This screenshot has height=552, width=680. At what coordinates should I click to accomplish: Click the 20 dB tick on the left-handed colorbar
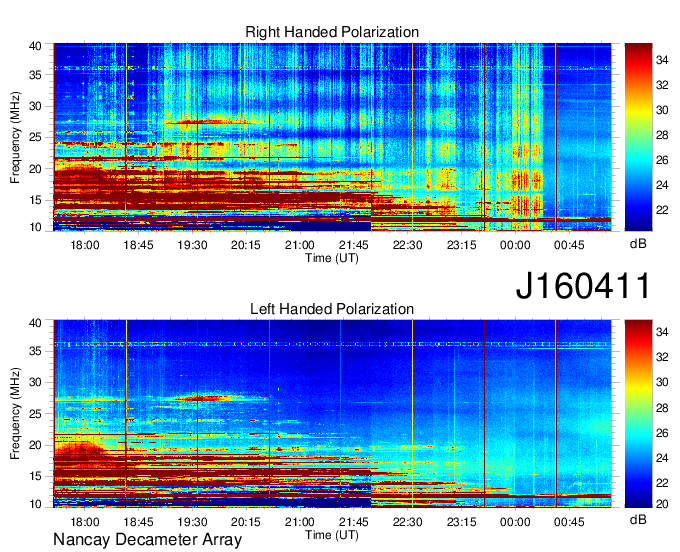pyautogui.click(x=662, y=503)
